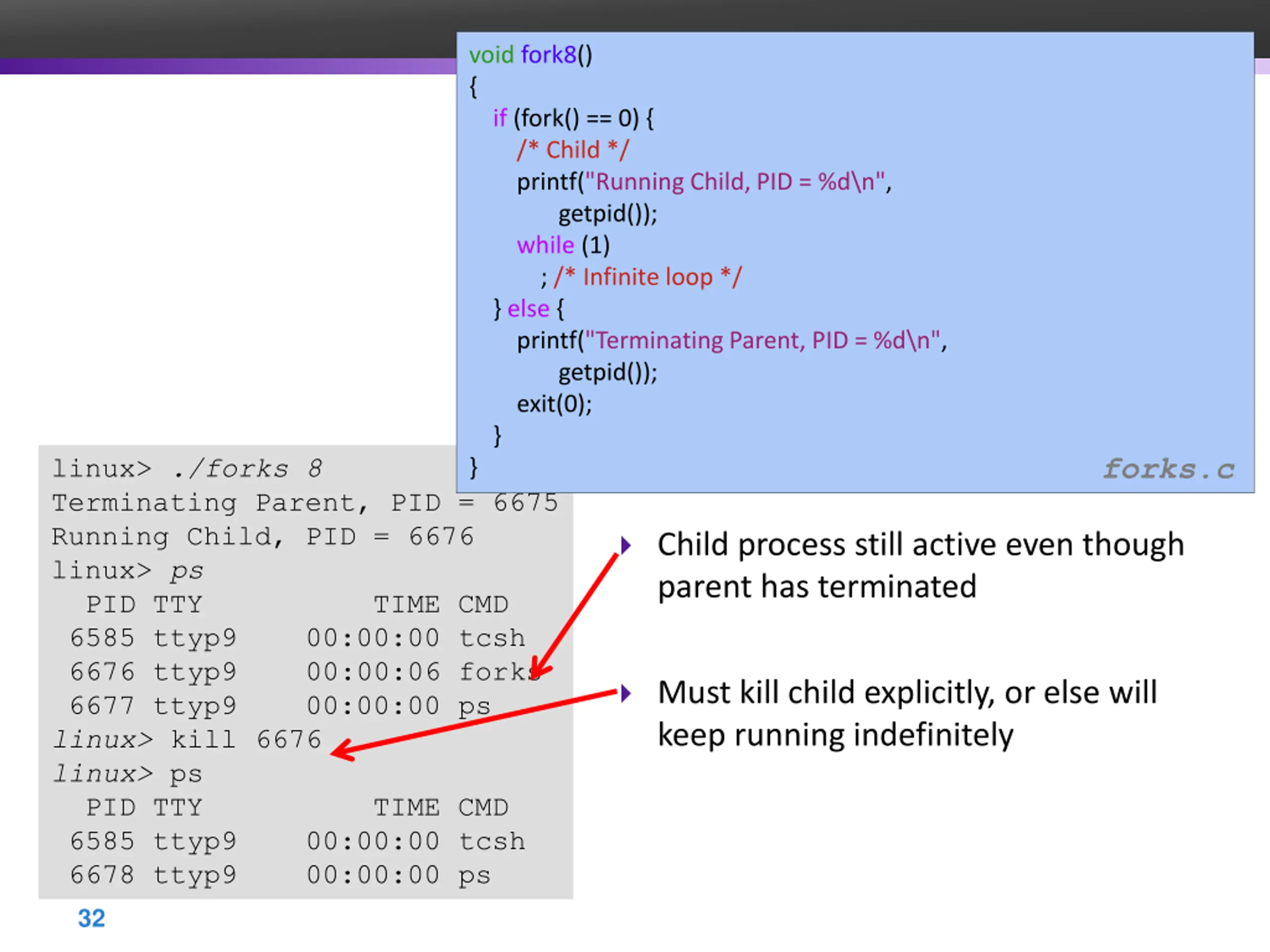Click the 'kill 6676' command text
Image resolution: width=1270 pixels, height=952 pixels.
click(246, 740)
